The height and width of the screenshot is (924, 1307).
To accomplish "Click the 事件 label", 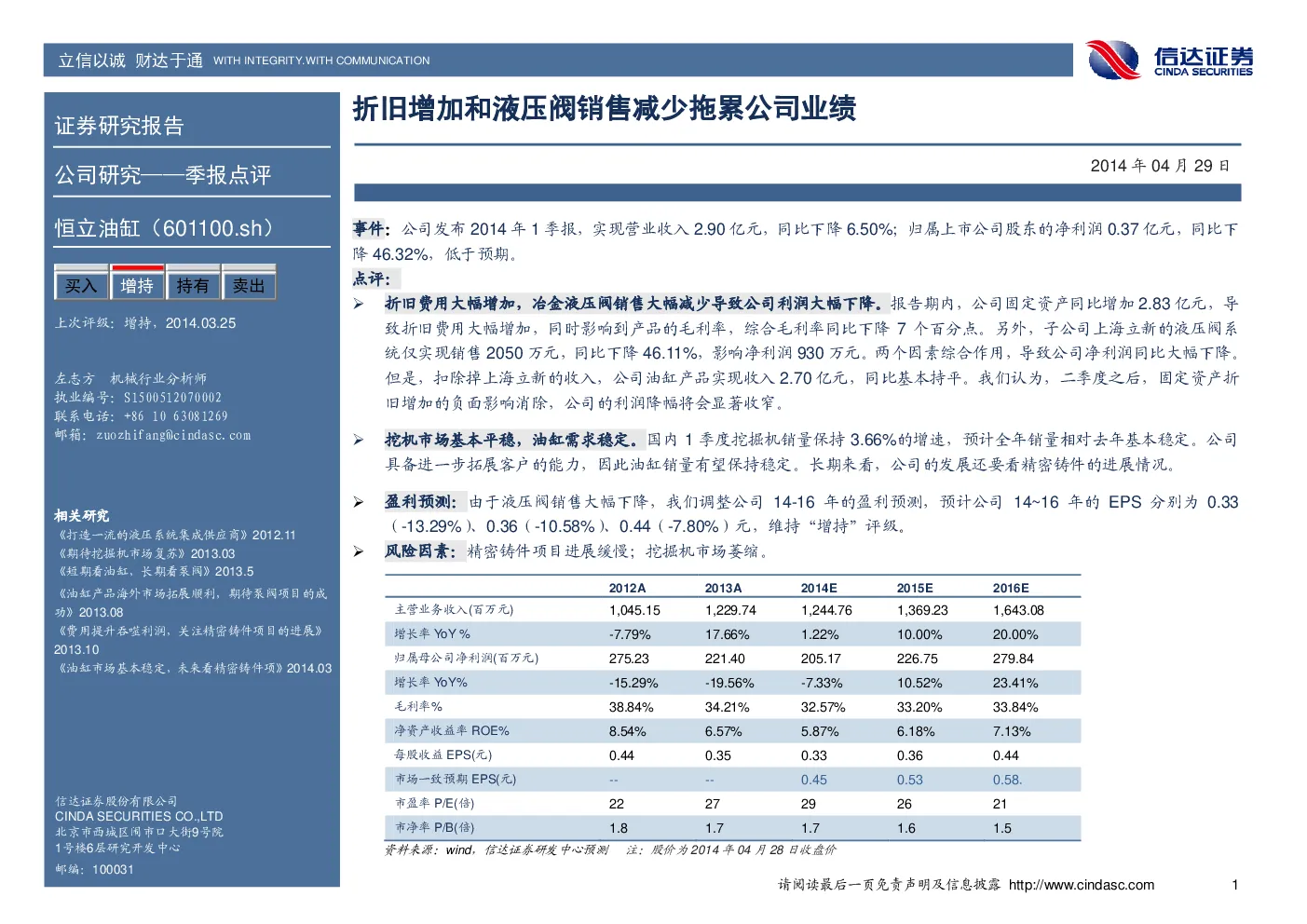I will tap(371, 228).
